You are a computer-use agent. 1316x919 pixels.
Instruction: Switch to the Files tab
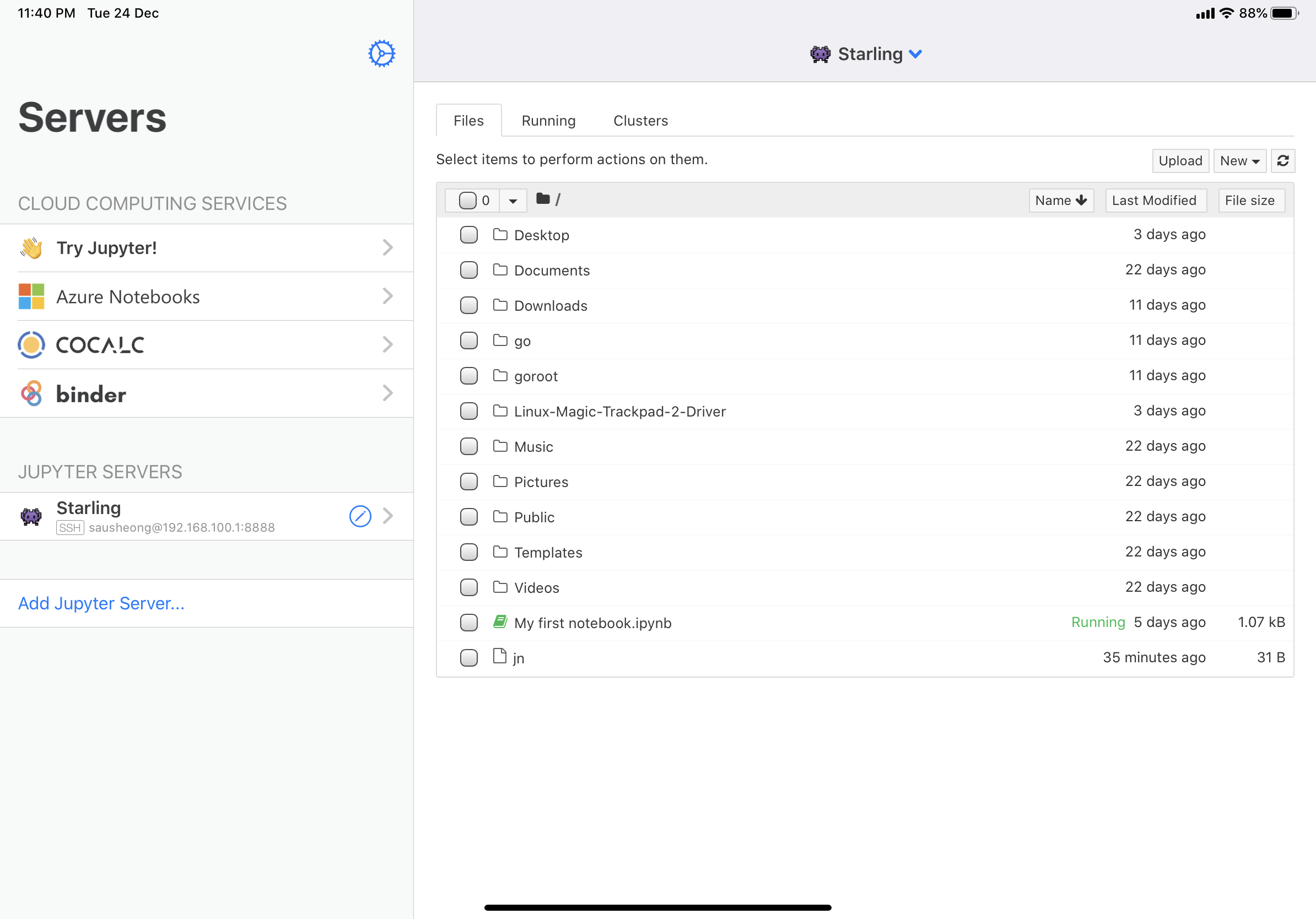[468, 120]
